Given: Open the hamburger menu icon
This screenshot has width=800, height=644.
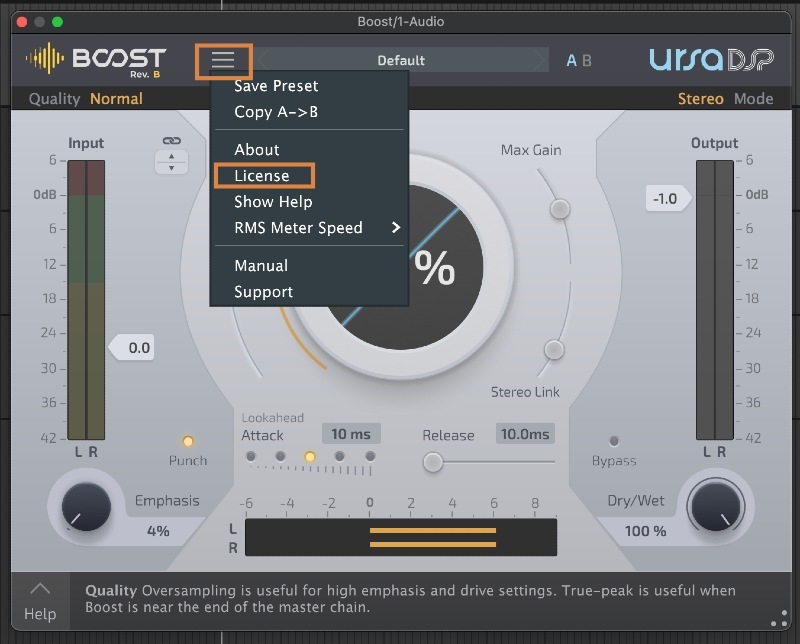Looking at the screenshot, I should pyautogui.click(x=223, y=60).
